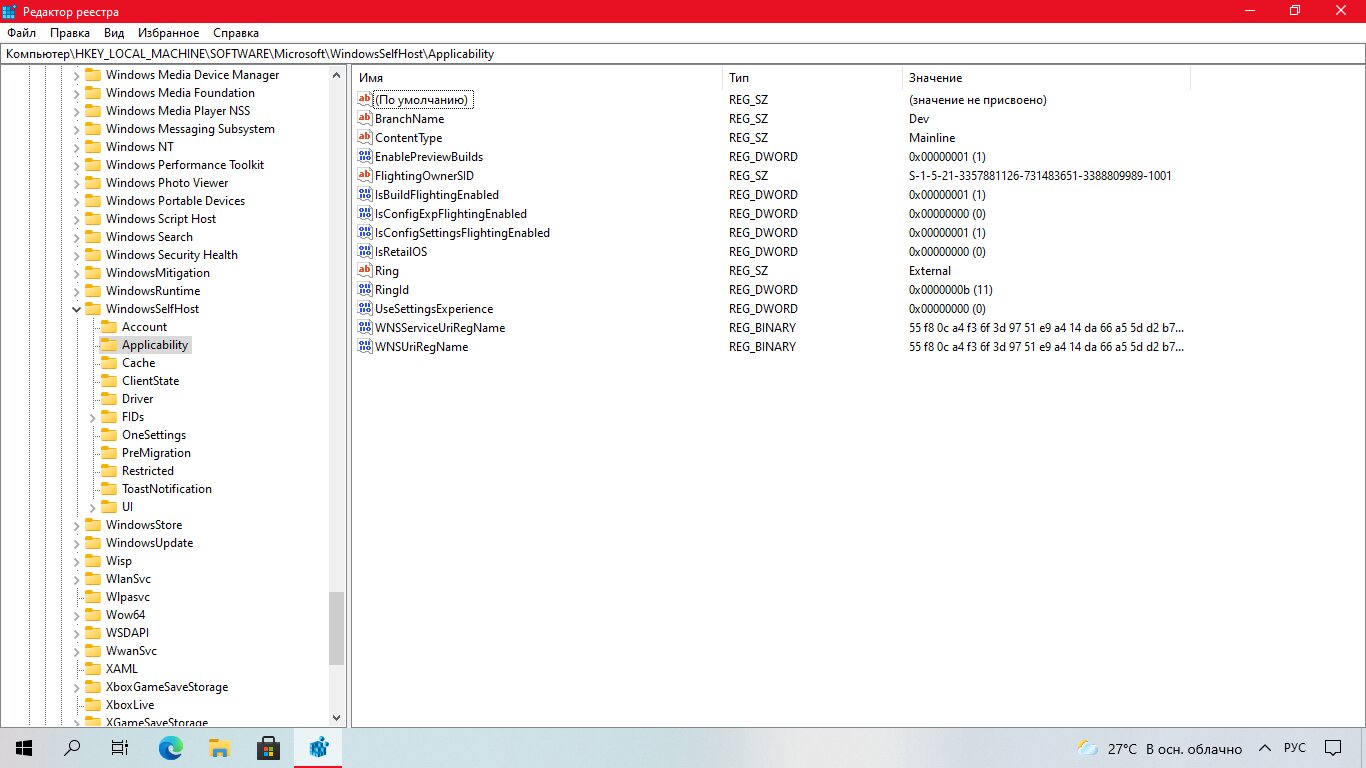
Task: Open Microsoft Edge from the taskbar
Action: click(171, 748)
